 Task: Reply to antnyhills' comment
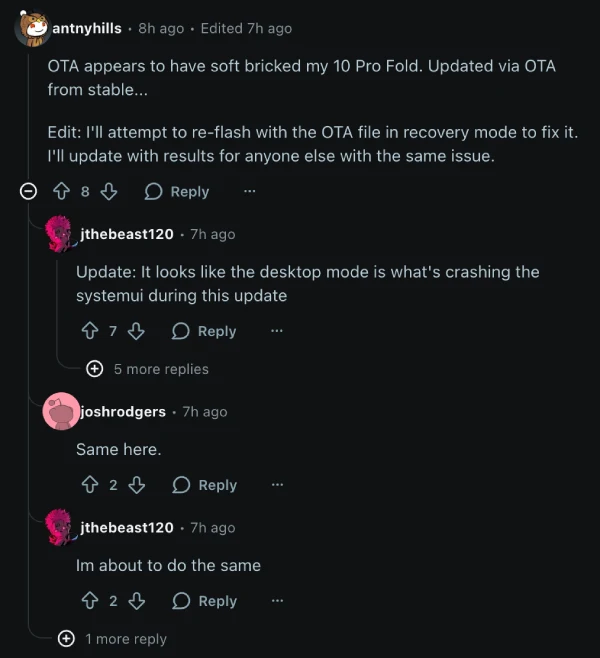[177, 192]
